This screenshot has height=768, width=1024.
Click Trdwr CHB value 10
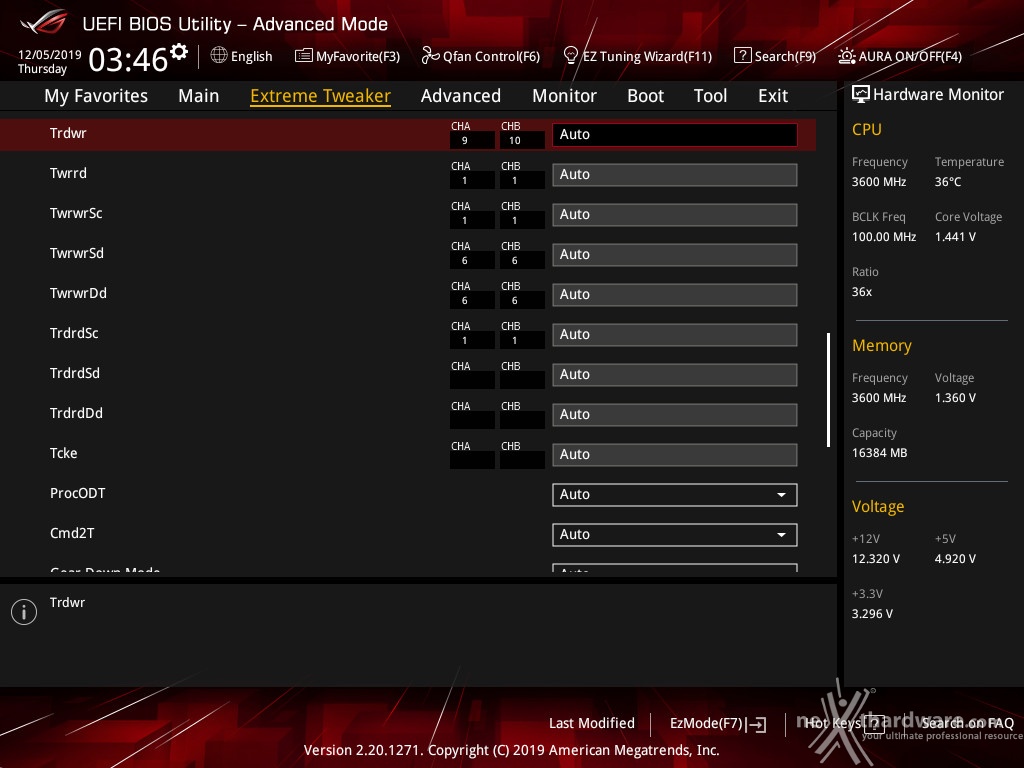(522, 140)
